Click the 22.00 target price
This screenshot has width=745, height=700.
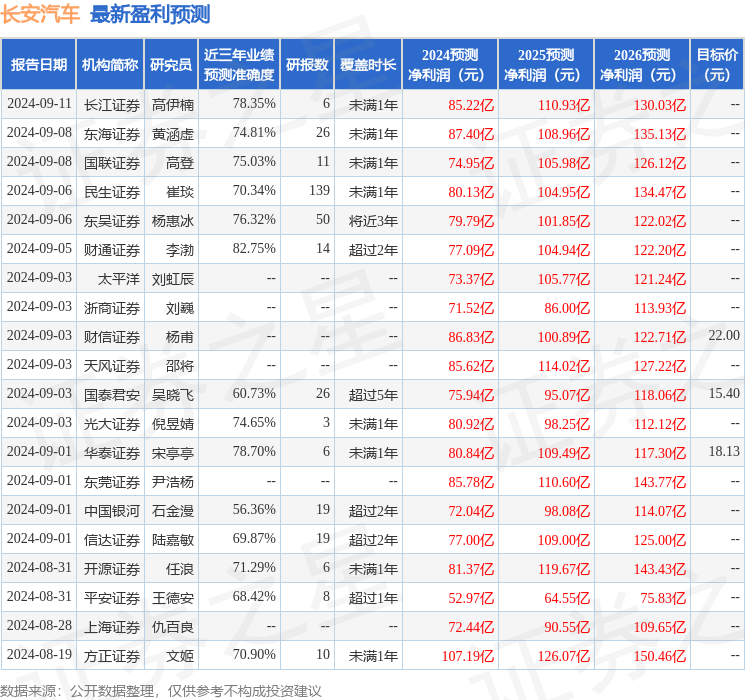click(x=724, y=335)
